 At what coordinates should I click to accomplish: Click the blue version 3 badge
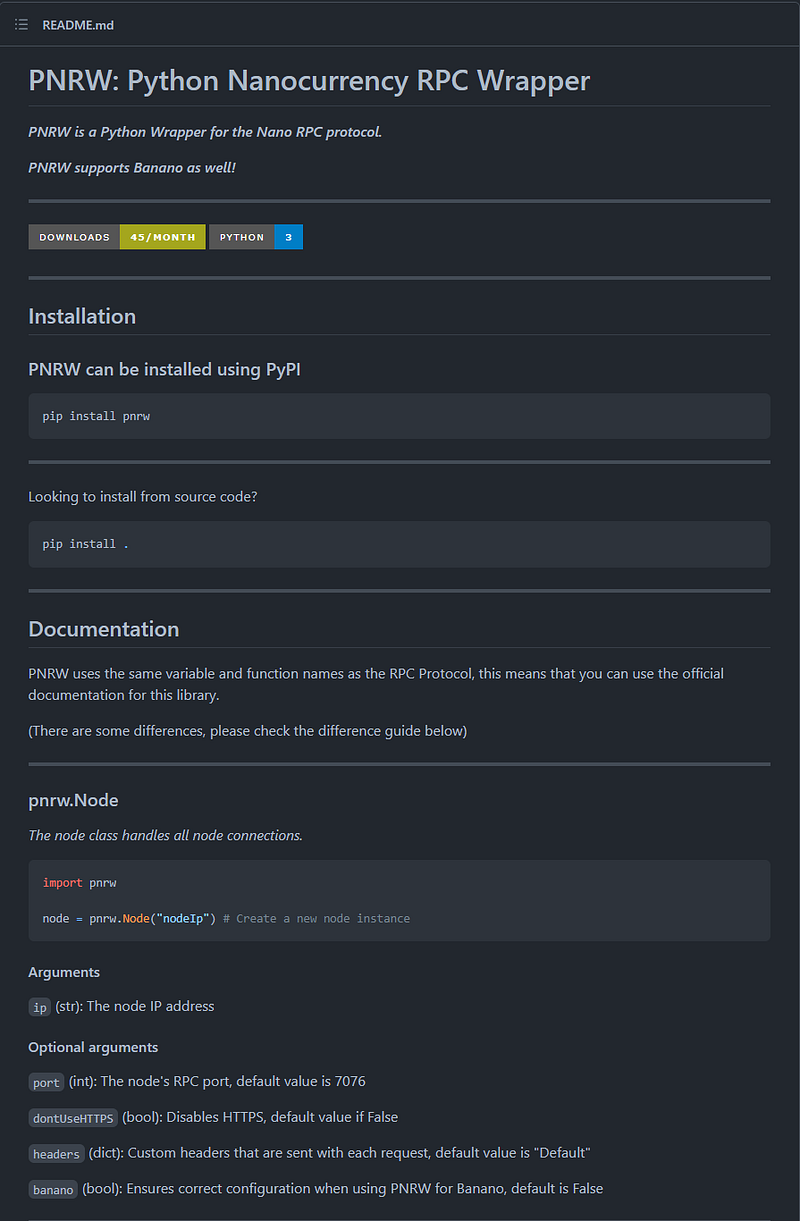pyautogui.click(x=289, y=237)
